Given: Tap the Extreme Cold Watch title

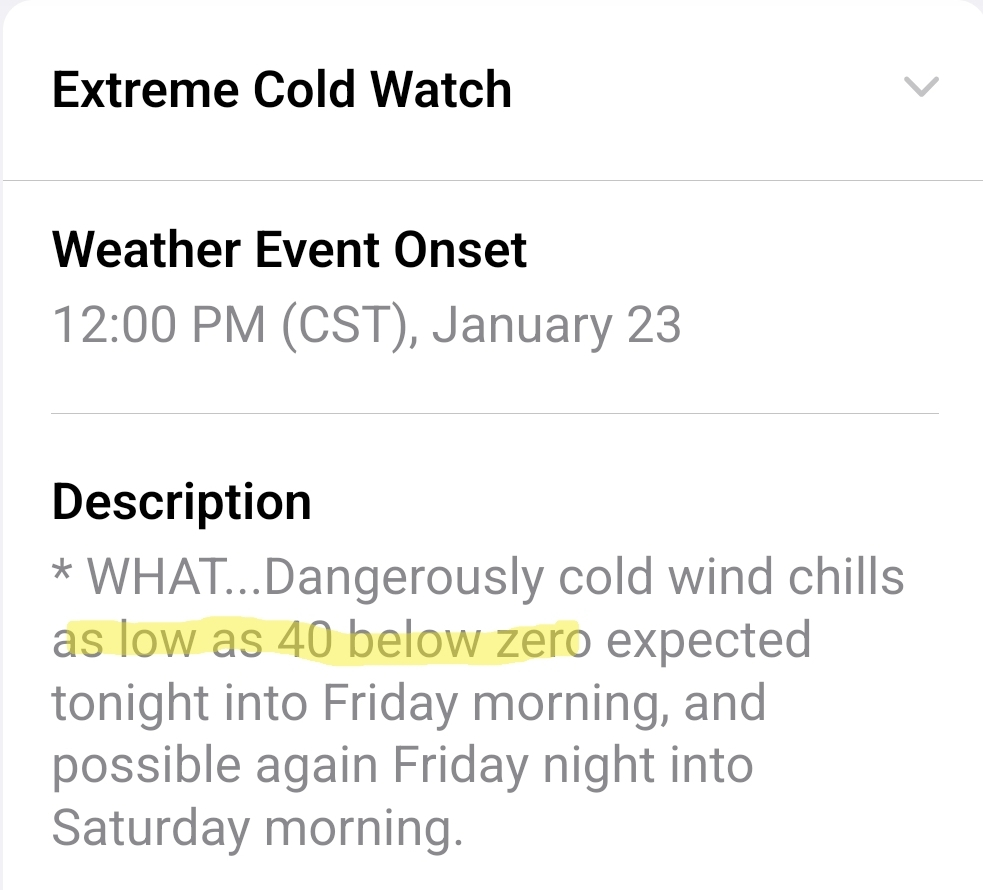Looking at the screenshot, I should pyautogui.click(x=281, y=90).
